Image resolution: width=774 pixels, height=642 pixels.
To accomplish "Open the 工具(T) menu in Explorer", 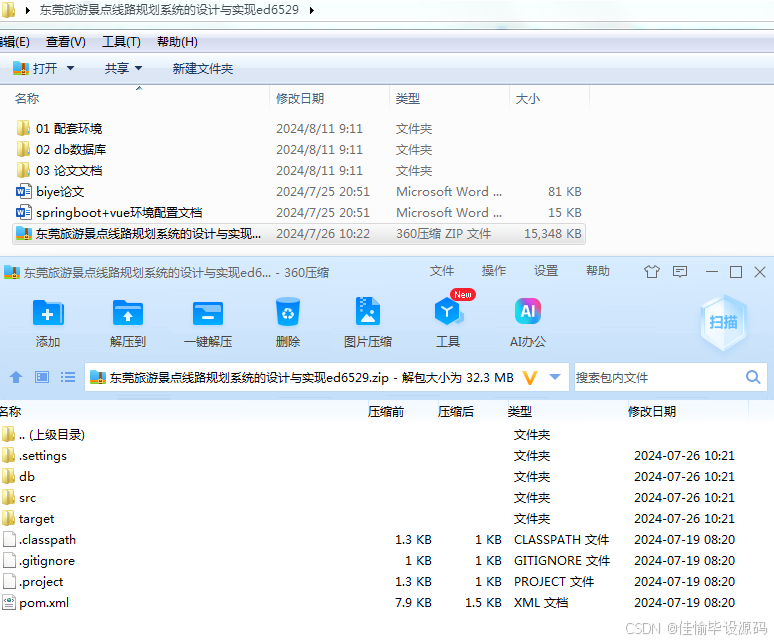I will click(x=121, y=42).
